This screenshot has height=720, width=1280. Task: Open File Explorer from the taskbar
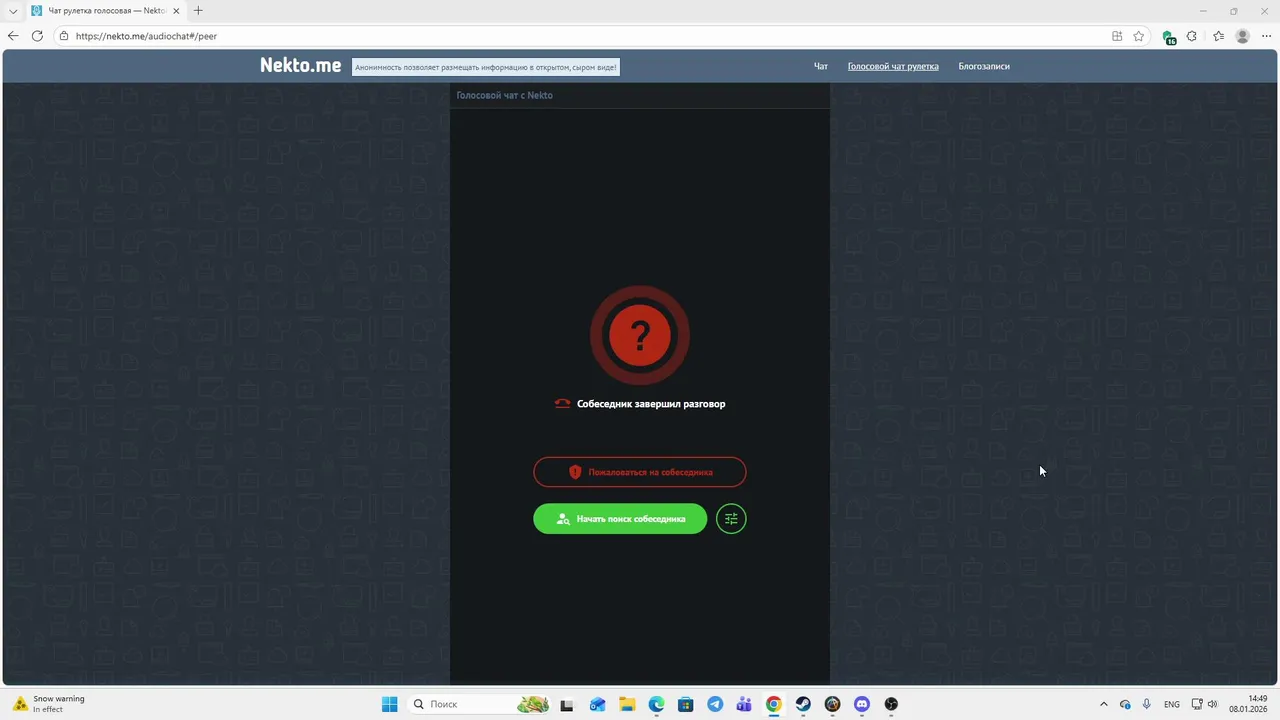click(x=627, y=704)
